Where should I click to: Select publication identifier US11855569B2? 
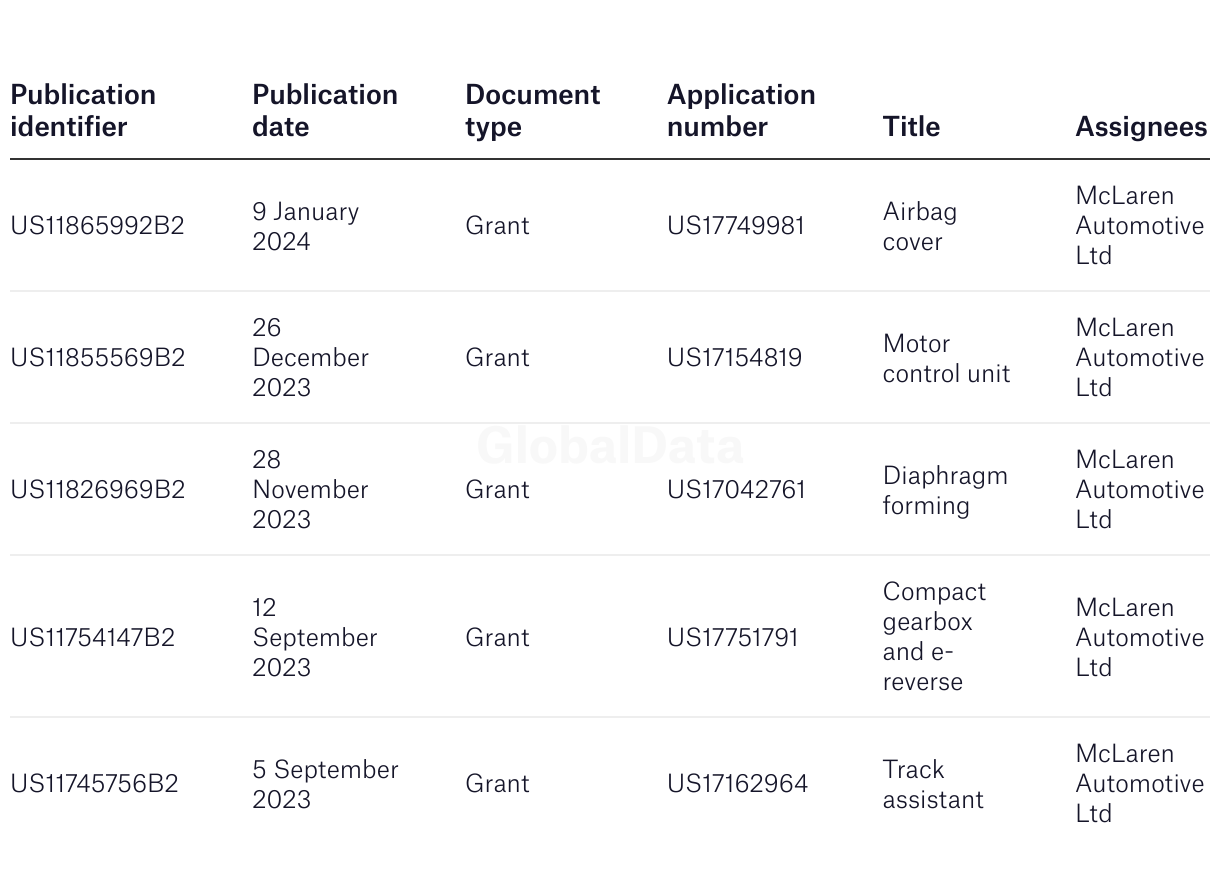[98, 358]
